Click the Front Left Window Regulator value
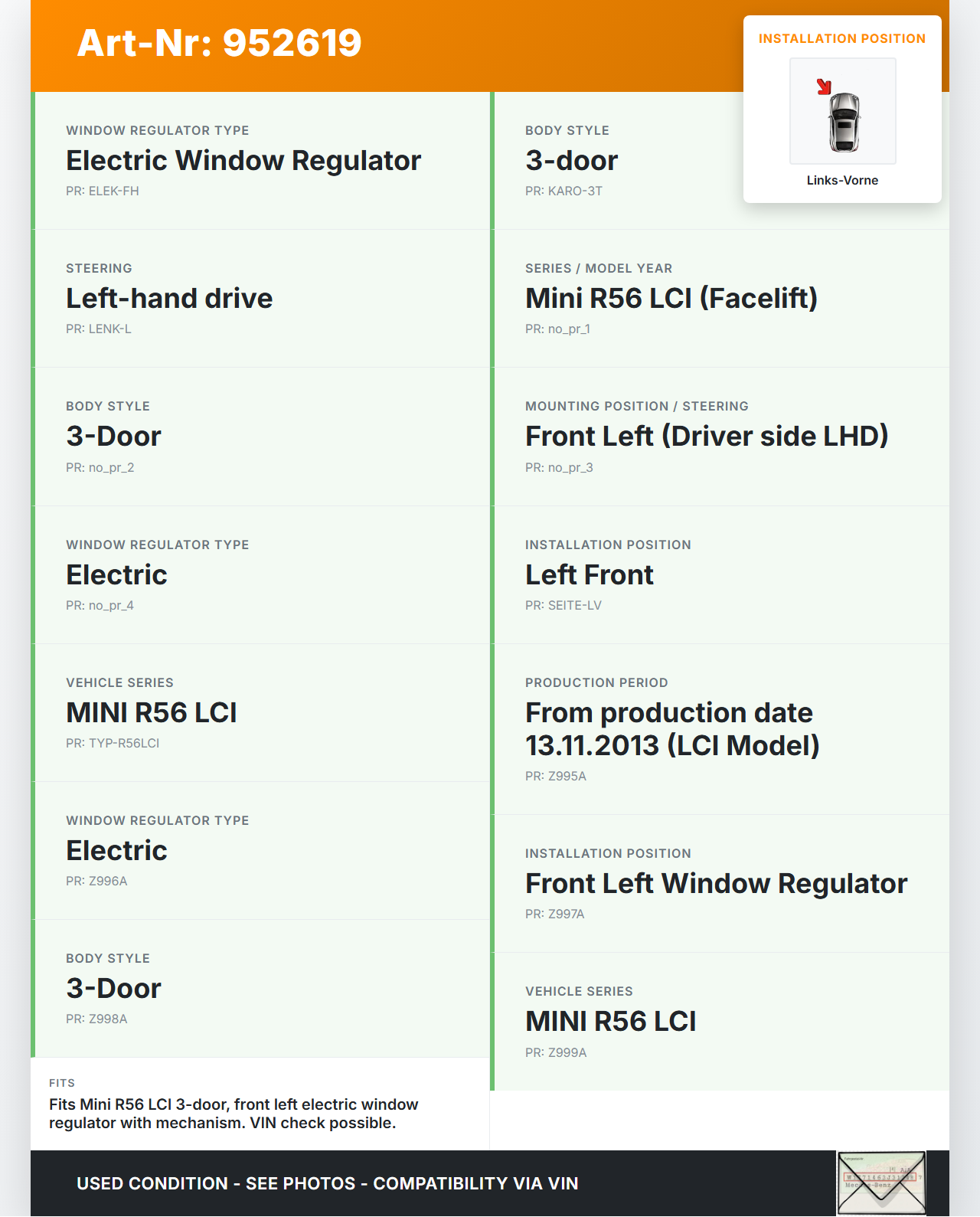 point(716,884)
